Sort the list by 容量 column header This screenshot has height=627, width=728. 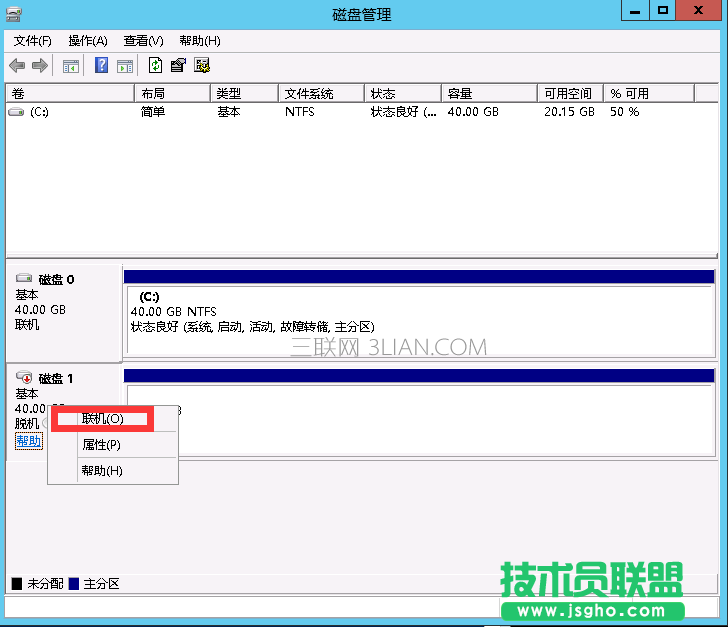click(x=488, y=93)
